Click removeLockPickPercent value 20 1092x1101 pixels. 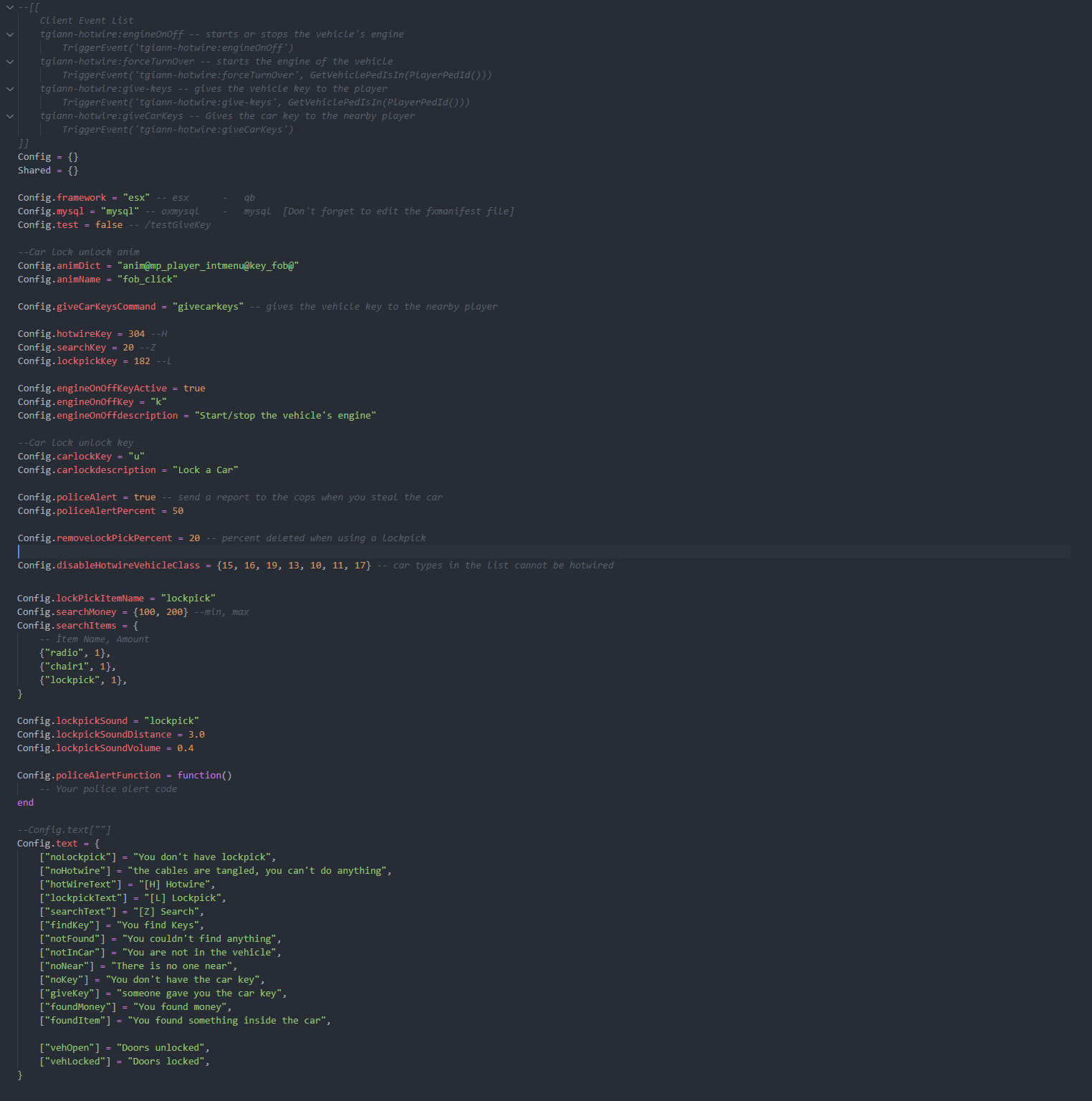pyautogui.click(x=194, y=538)
